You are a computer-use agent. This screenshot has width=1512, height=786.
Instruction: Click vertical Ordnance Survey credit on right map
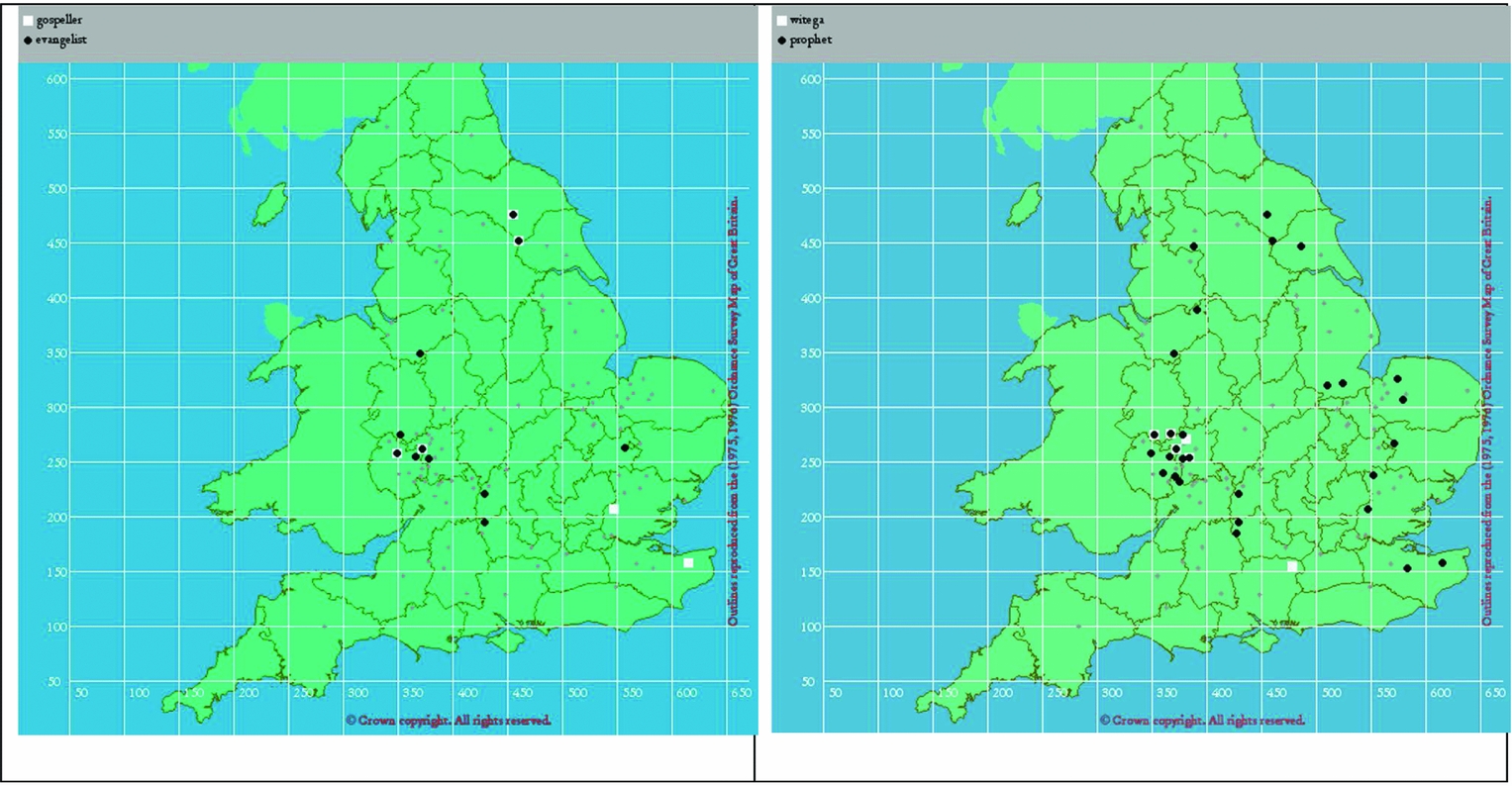tap(1486, 411)
